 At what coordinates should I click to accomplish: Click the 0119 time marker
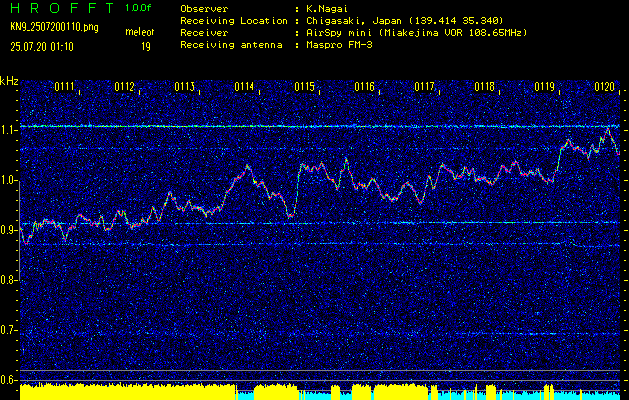[544, 86]
